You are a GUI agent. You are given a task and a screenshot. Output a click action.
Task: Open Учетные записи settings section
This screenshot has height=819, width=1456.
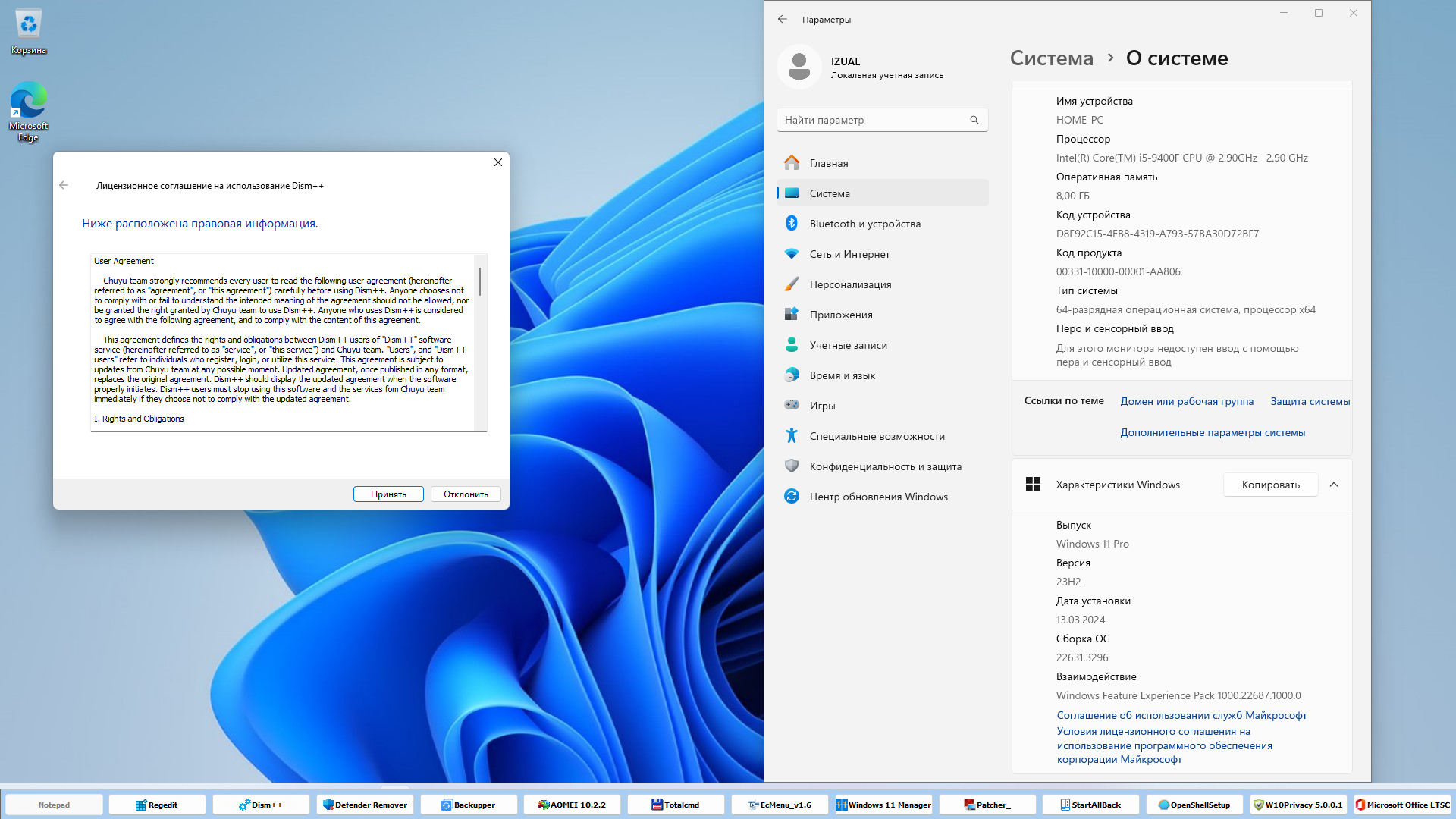point(882,345)
